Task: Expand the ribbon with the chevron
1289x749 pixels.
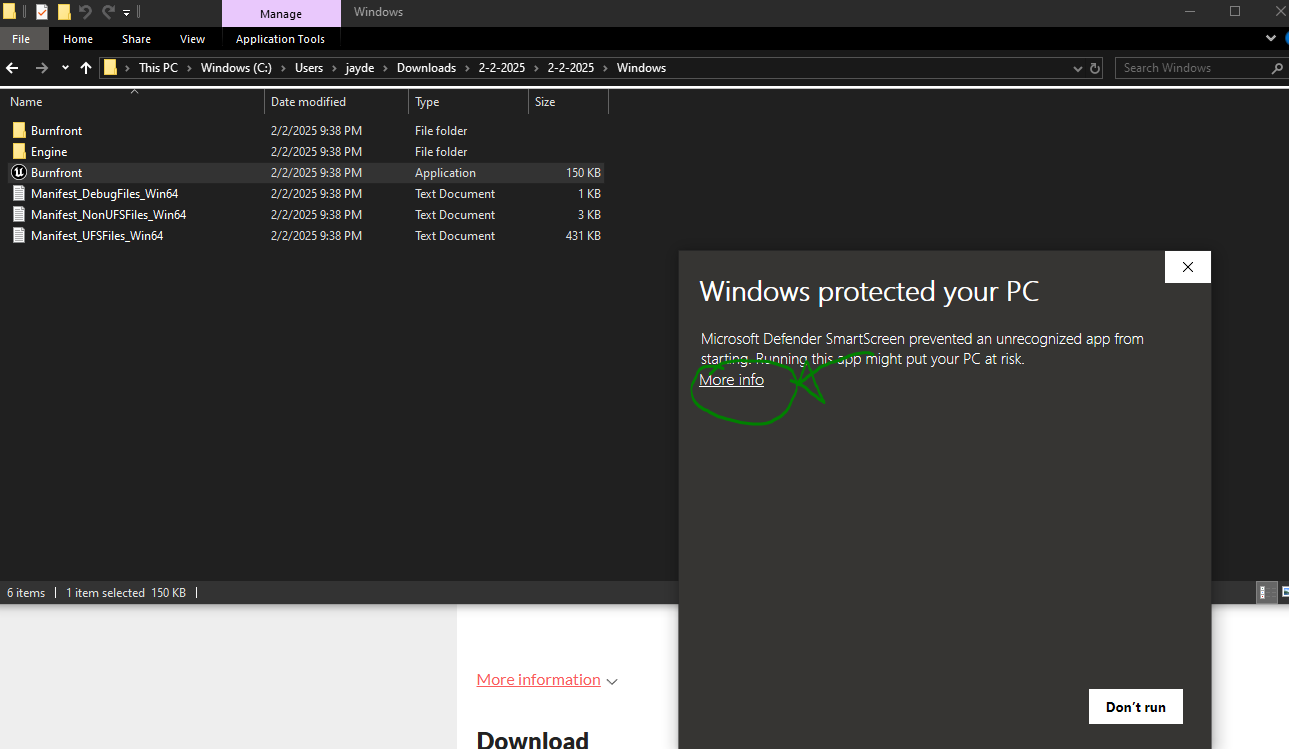Action: [1272, 39]
